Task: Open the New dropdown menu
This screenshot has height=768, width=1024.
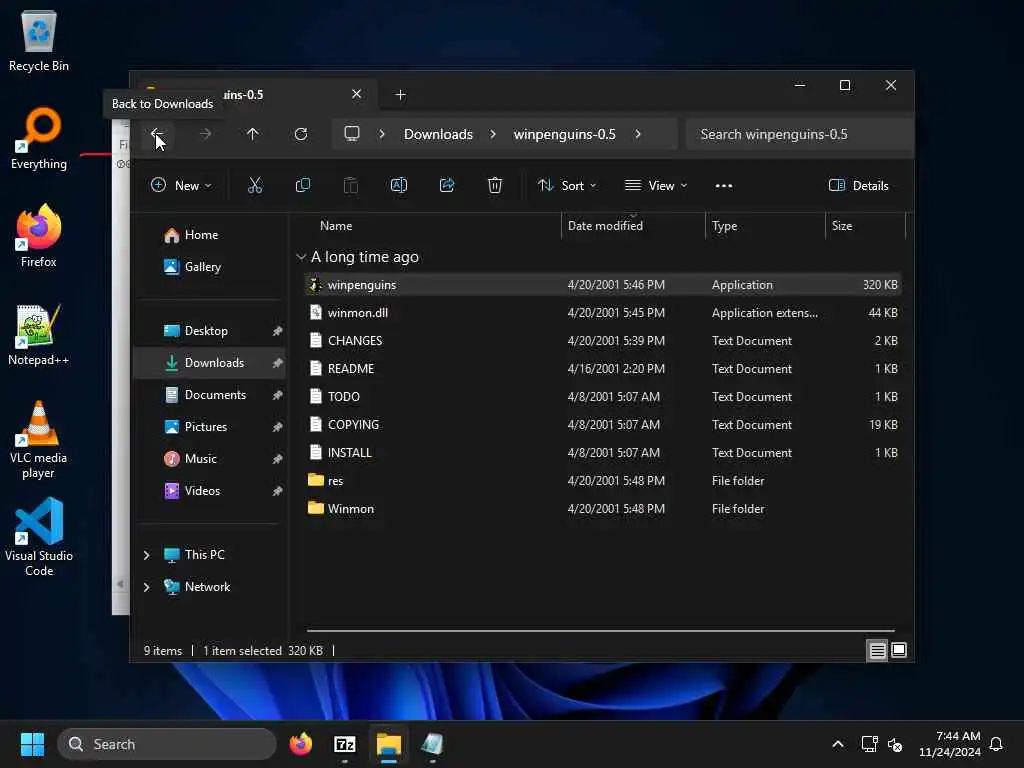Action: (181, 185)
